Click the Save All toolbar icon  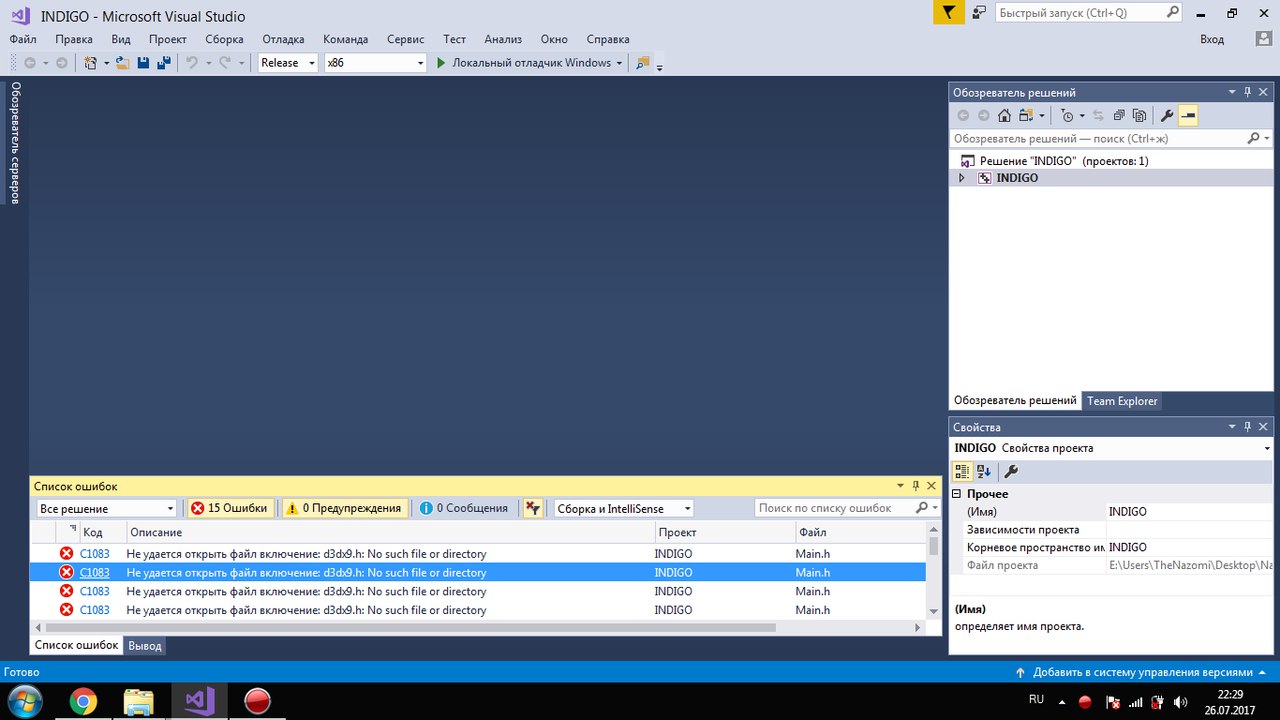pyautogui.click(x=161, y=63)
